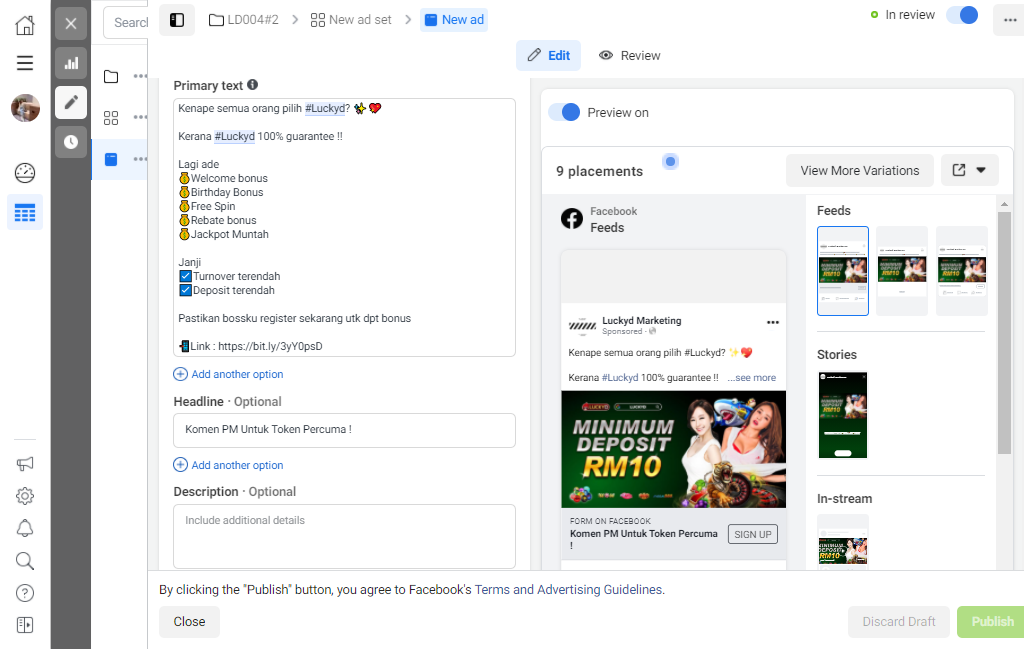This screenshot has height=649, width=1024.
Task: Open the Home icon in left sidebar
Action: pos(25,25)
